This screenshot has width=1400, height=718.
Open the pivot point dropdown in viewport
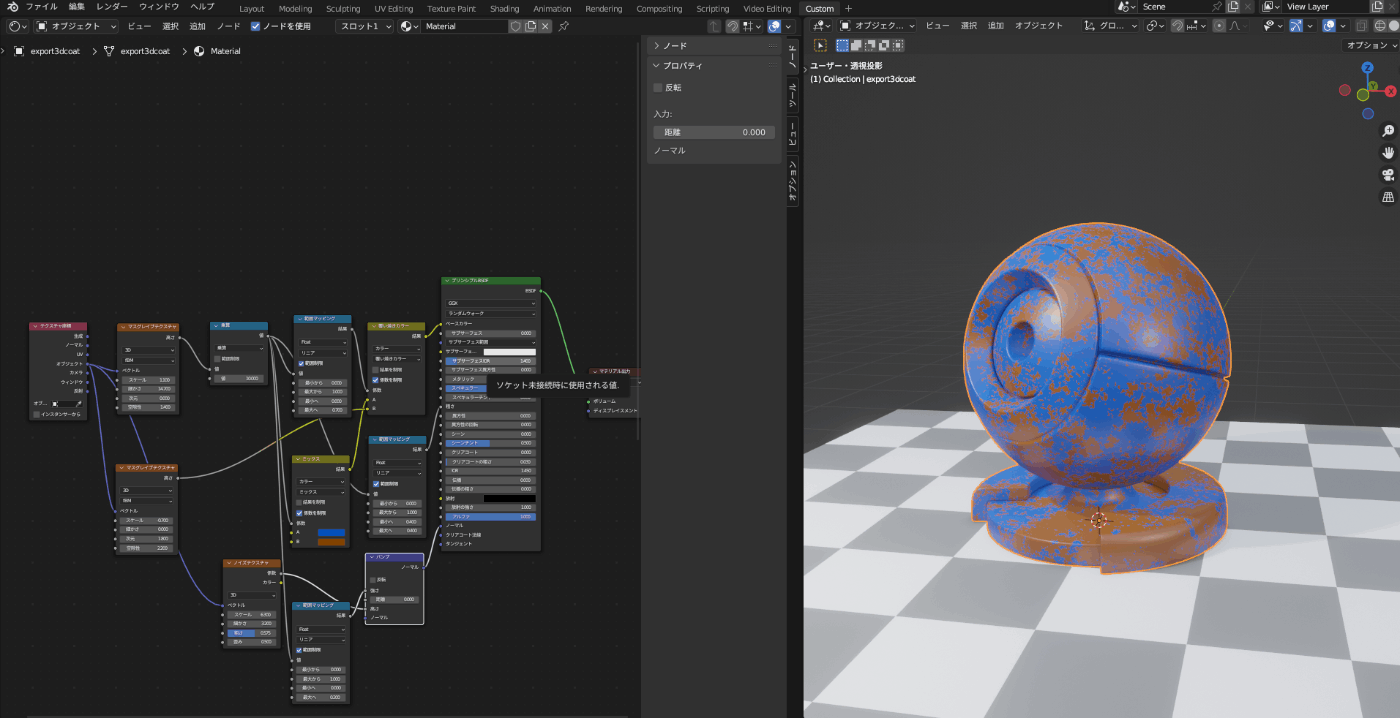click(x=1156, y=26)
